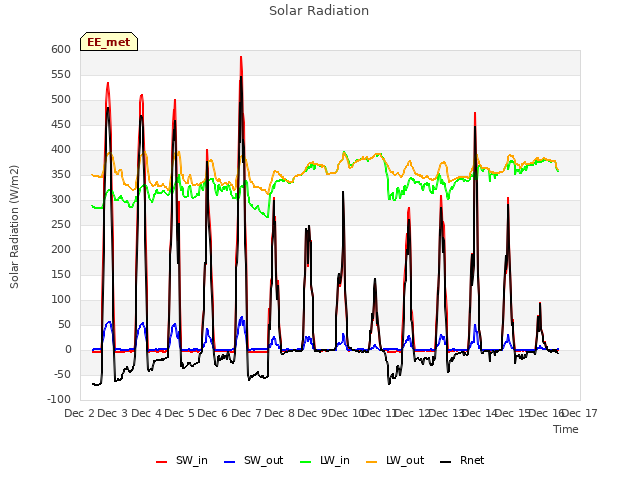The image size is (640, 480).
Task: Click the Dec 6 x-axis label
Action: 213,413
